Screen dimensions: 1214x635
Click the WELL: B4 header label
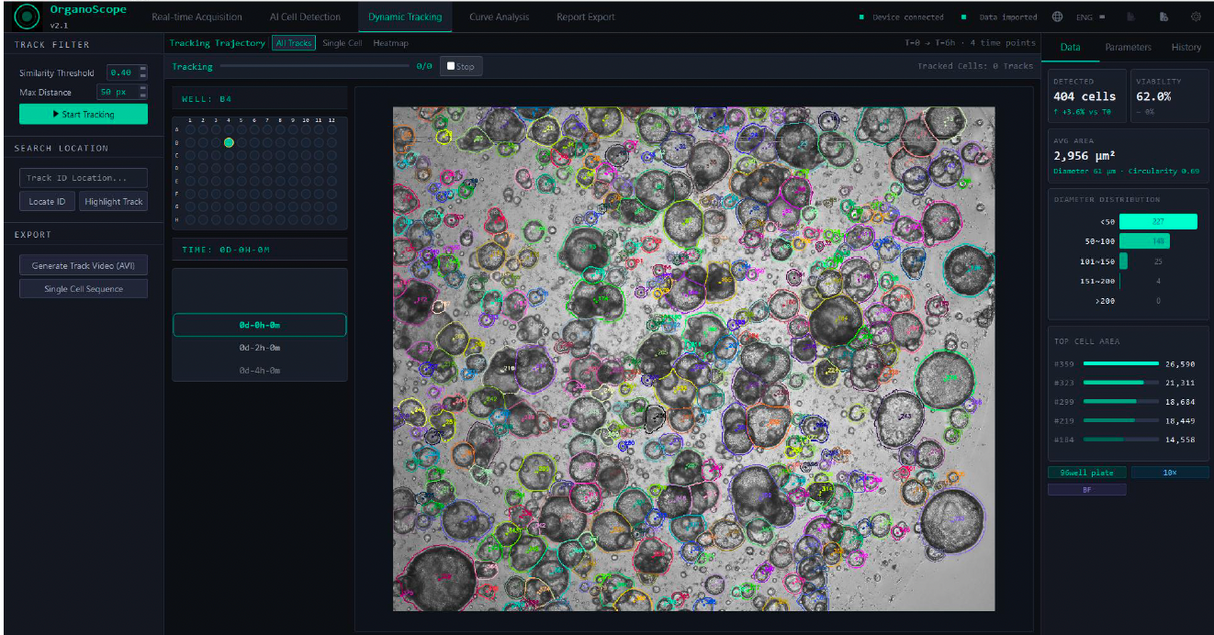[x=206, y=99]
